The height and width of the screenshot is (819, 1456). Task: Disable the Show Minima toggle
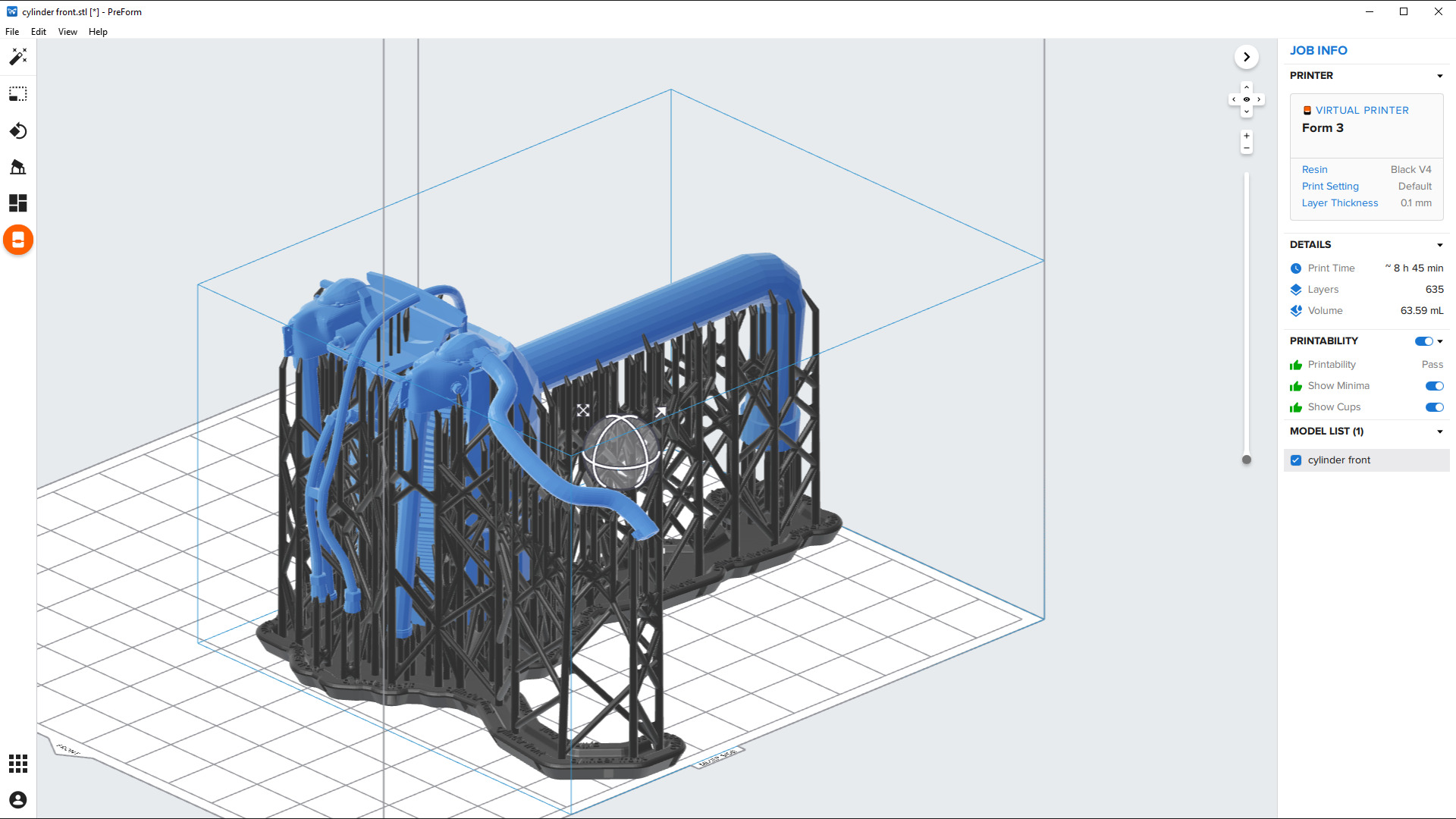pos(1434,386)
